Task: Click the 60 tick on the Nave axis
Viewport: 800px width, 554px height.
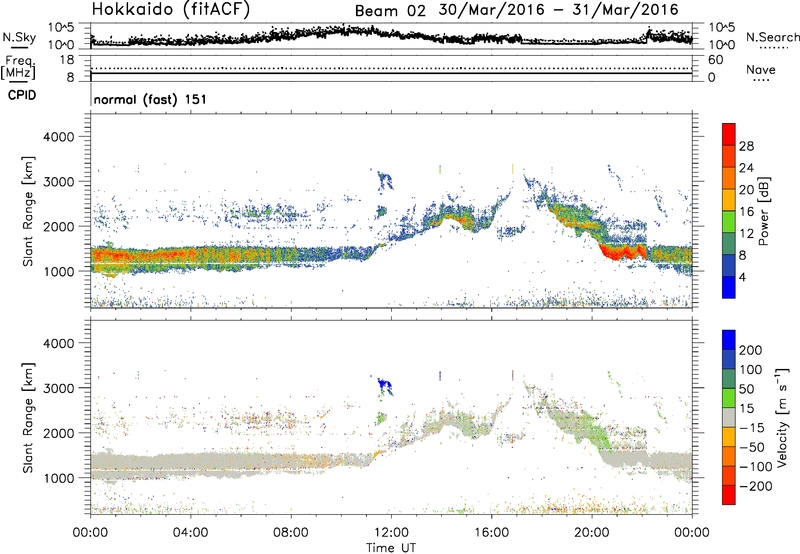Action: (x=715, y=60)
